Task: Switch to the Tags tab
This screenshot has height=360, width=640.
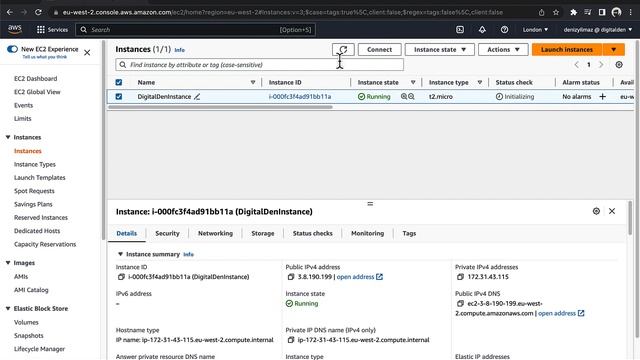Action: click(409, 233)
